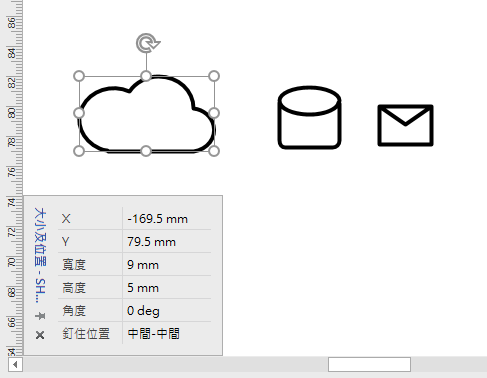Click the rotation handle above cloud

click(x=148, y=43)
